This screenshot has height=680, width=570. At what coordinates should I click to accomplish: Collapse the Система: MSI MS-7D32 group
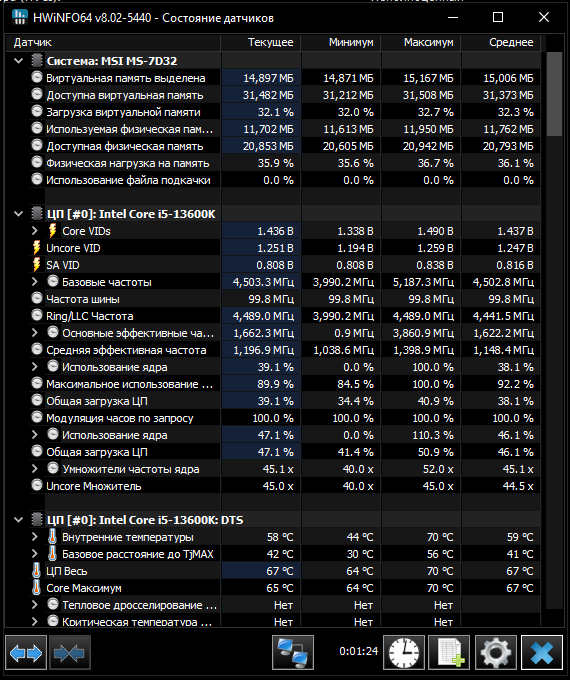pyautogui.click(x=19, y=61)
